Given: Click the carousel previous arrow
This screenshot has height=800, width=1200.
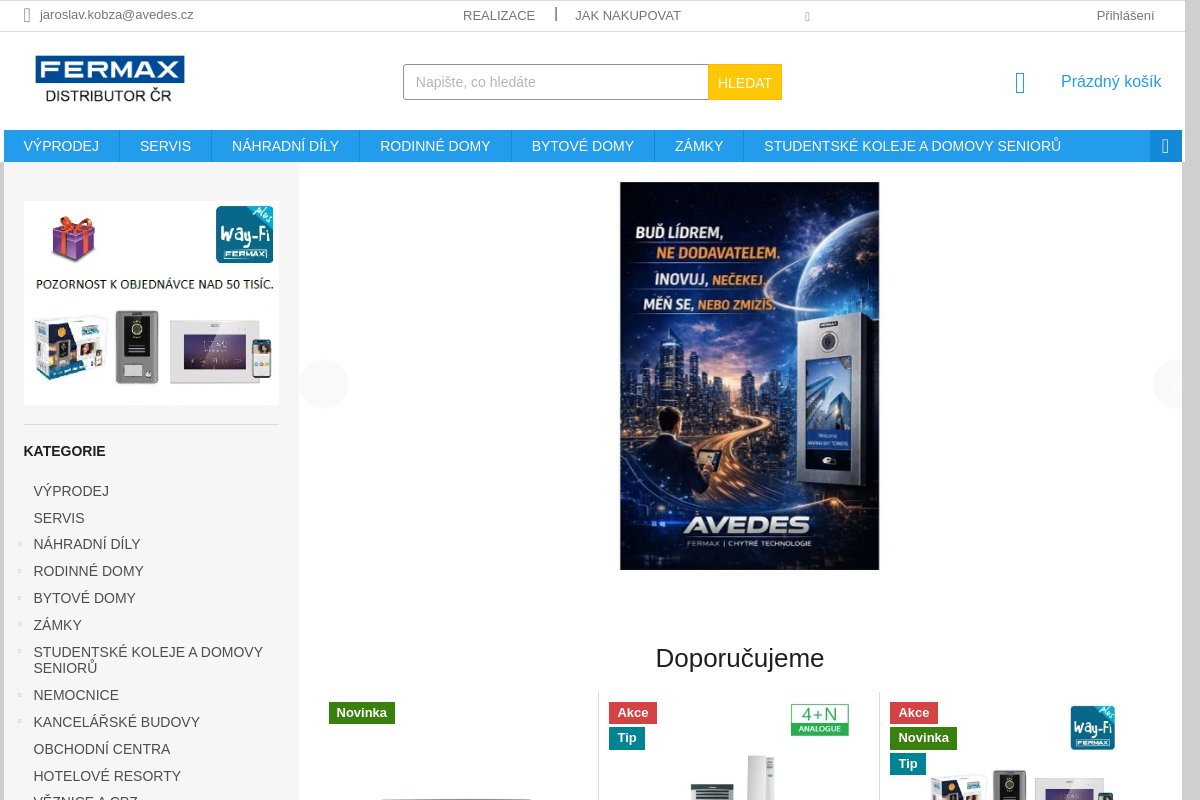Looking at the screenshot, I should (x=323, y=383).
